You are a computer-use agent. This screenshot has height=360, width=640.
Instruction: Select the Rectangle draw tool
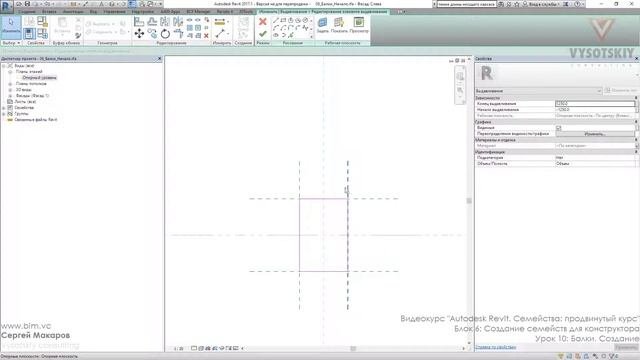[x=283, y=20]
